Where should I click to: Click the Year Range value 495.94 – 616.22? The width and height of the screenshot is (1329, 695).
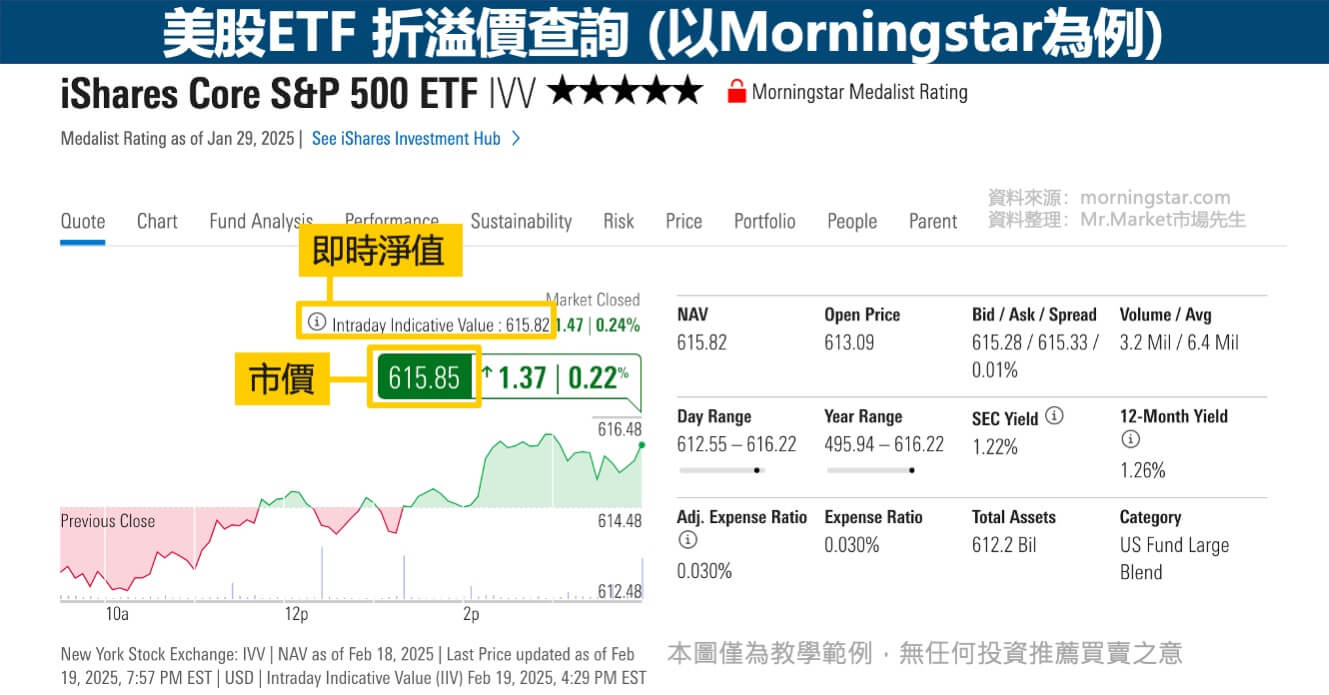[x=884, y=444]
